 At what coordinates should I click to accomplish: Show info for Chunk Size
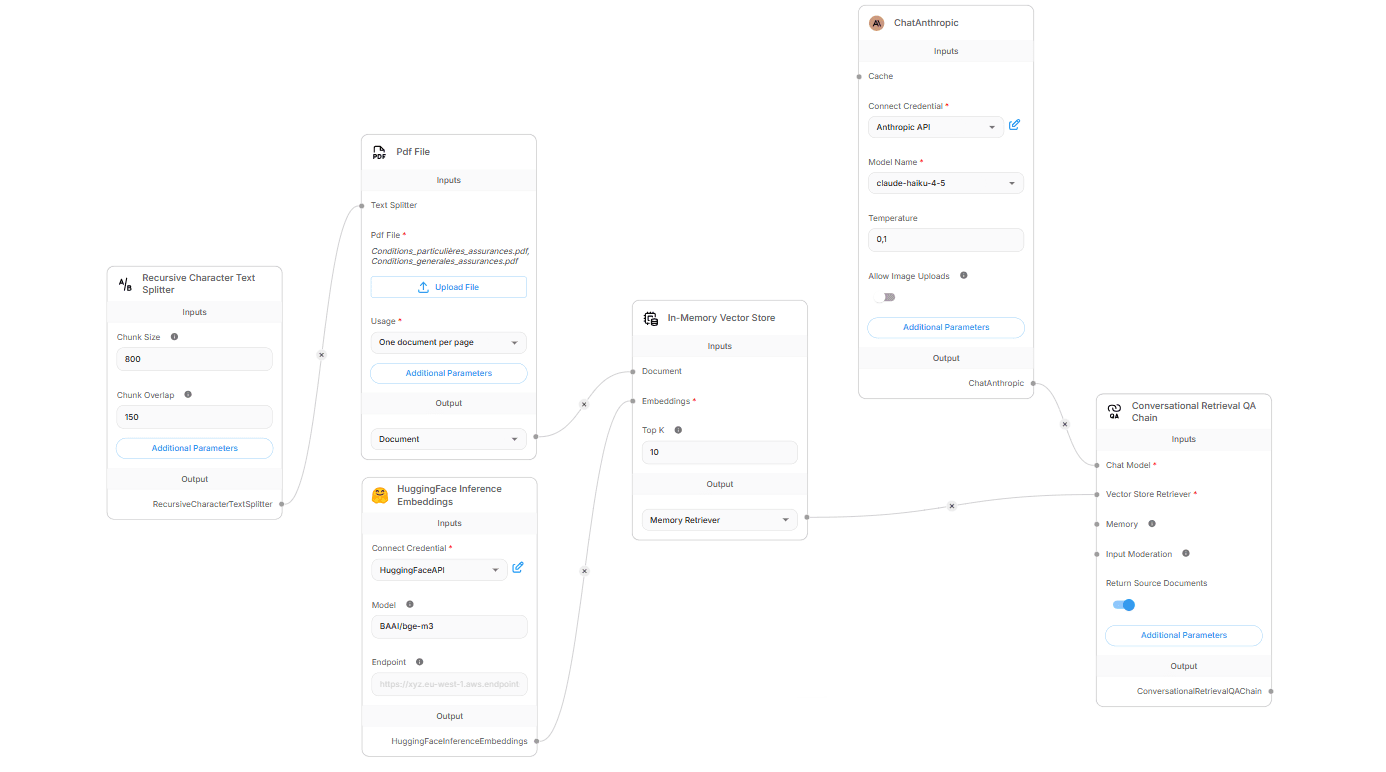tap(174, 337)
